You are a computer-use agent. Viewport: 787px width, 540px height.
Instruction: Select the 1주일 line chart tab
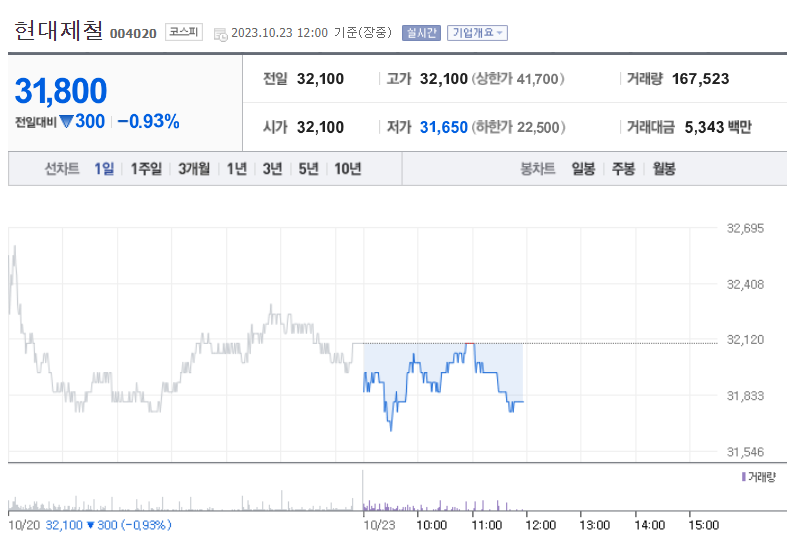(x=146, y=169)
